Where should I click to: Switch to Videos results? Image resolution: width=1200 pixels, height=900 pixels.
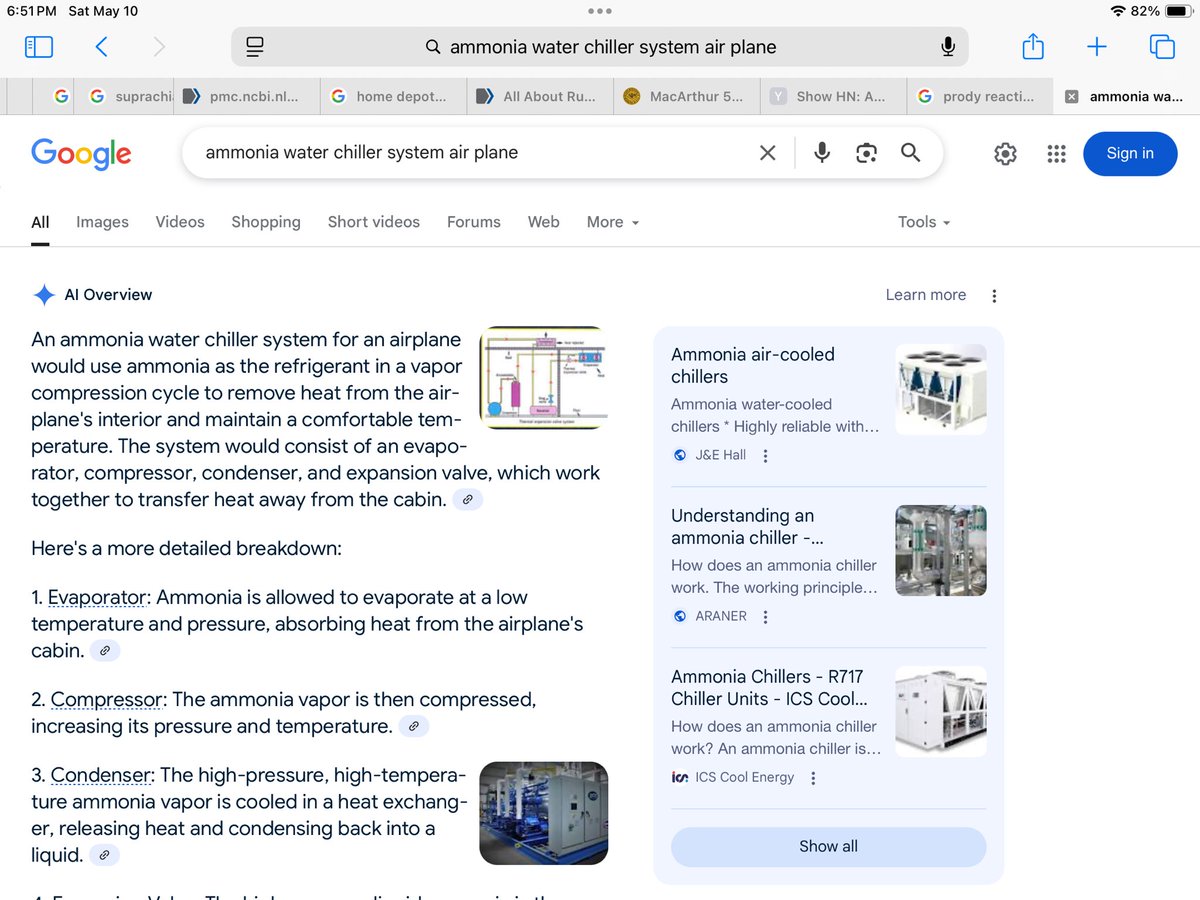pos(180,222)
